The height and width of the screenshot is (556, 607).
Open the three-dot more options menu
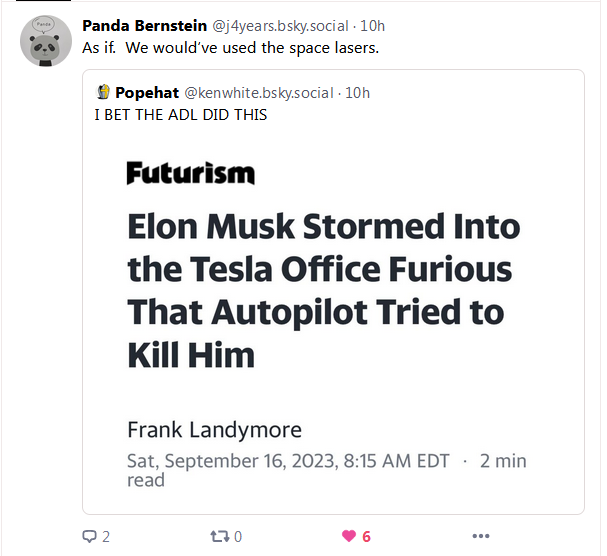click(481, 536)
